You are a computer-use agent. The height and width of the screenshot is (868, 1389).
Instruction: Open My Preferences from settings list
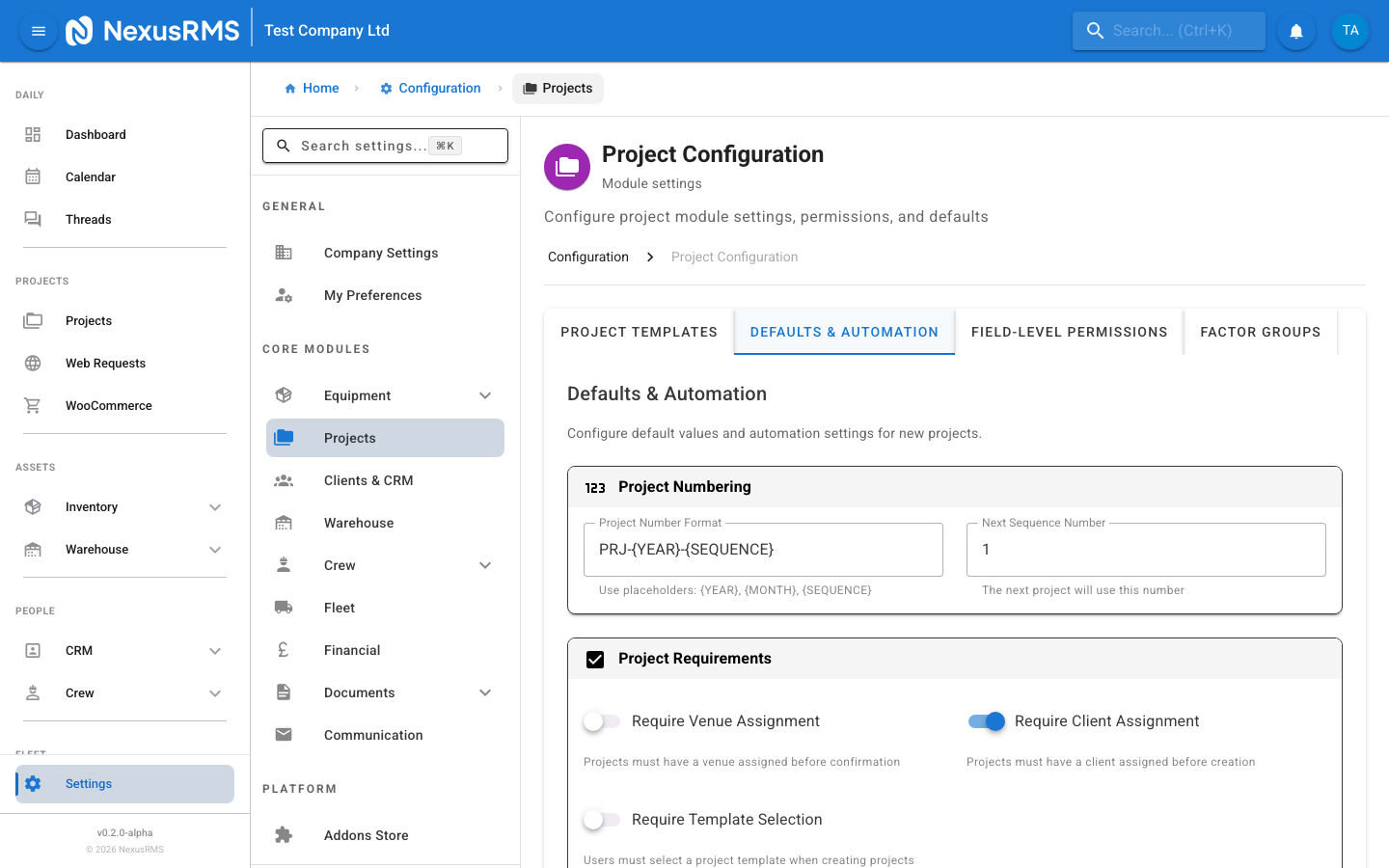[x=372, y=295]
